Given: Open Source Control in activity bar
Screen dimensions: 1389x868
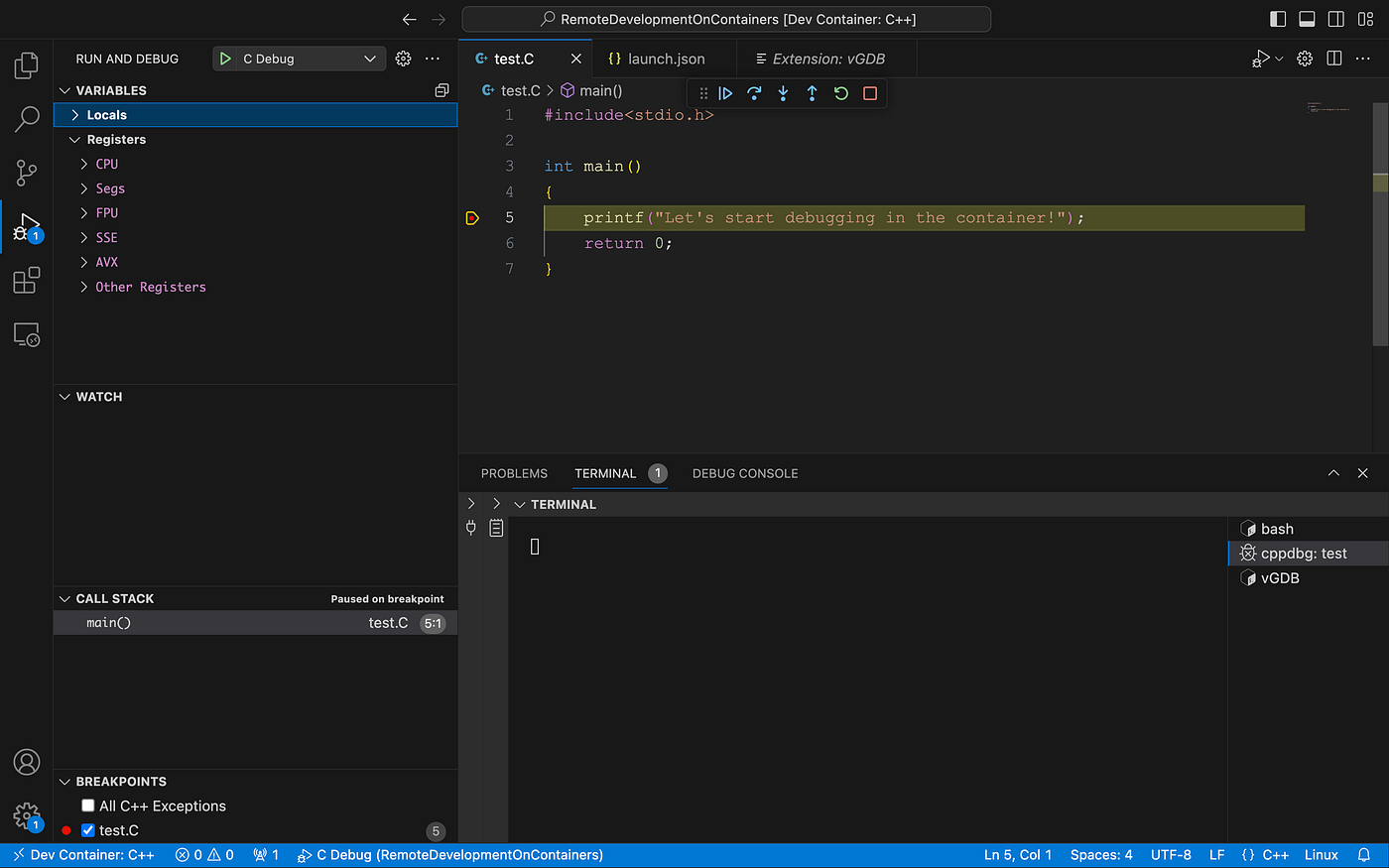Looking at the screenshot, I should tap(27, 173).
